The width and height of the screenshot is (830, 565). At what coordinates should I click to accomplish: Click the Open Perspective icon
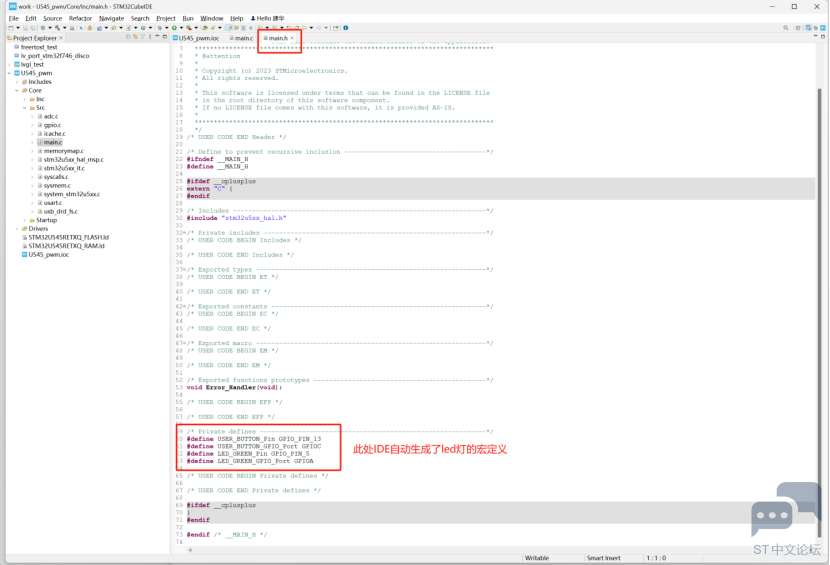tap(798, 28)
